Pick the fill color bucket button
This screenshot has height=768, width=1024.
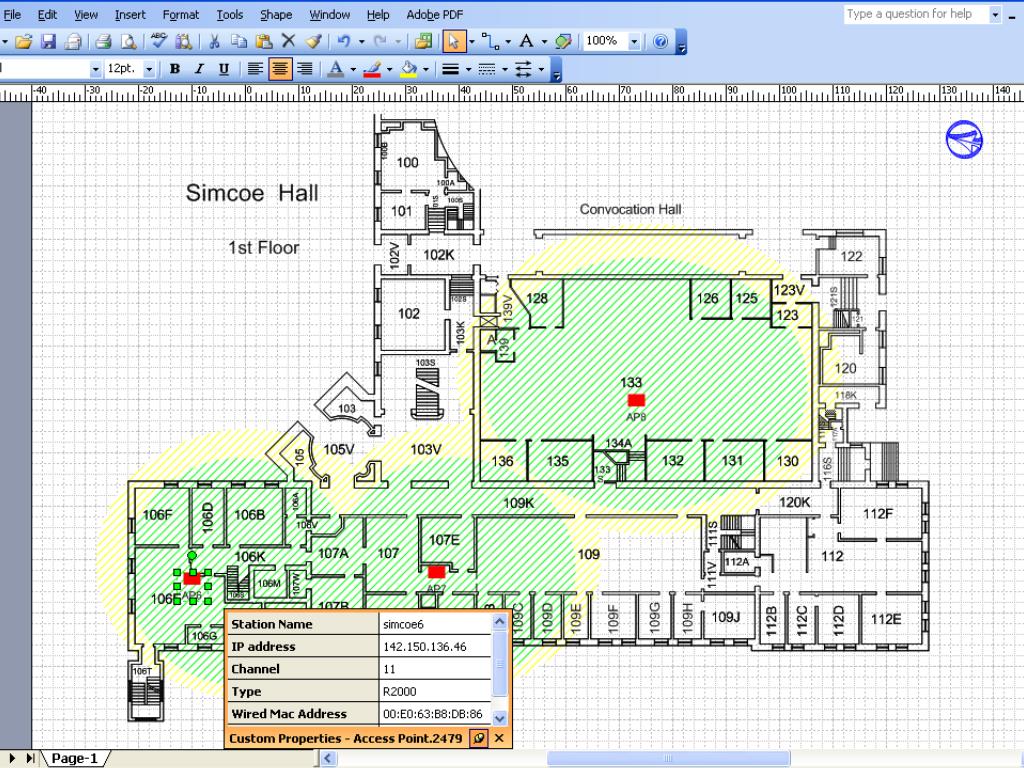[x=409, y=69]
